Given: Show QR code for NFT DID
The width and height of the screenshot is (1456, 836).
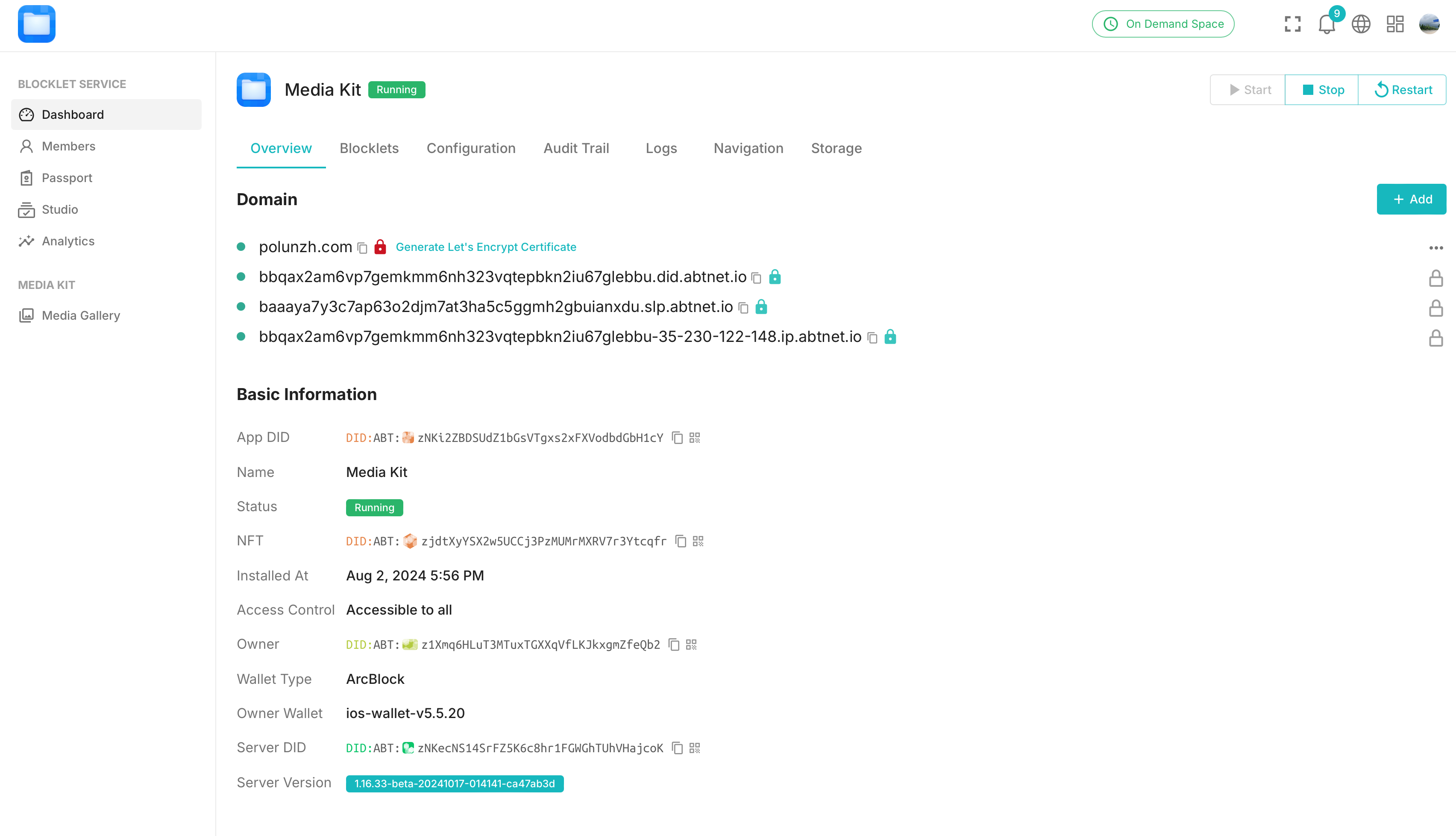Looking at the screenshot, I should click(x=698, y=542).
